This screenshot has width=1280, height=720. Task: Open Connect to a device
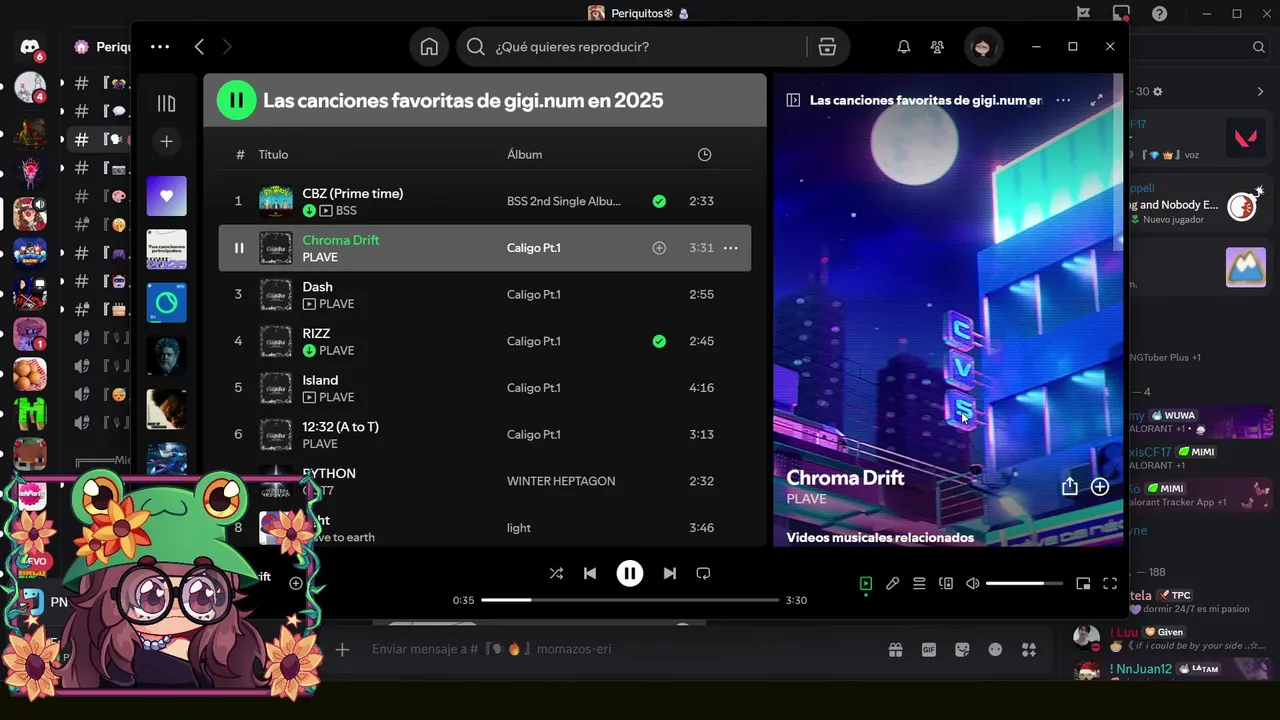click(x=946, y=583)
